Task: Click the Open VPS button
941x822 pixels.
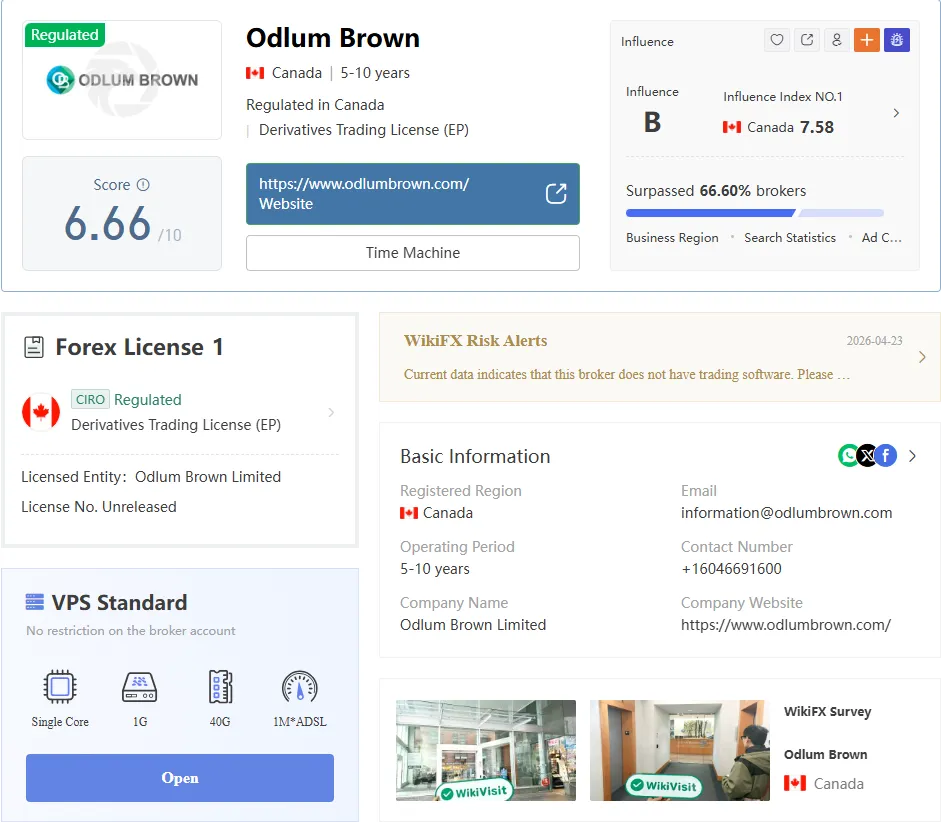Action: tap(179, 778)
